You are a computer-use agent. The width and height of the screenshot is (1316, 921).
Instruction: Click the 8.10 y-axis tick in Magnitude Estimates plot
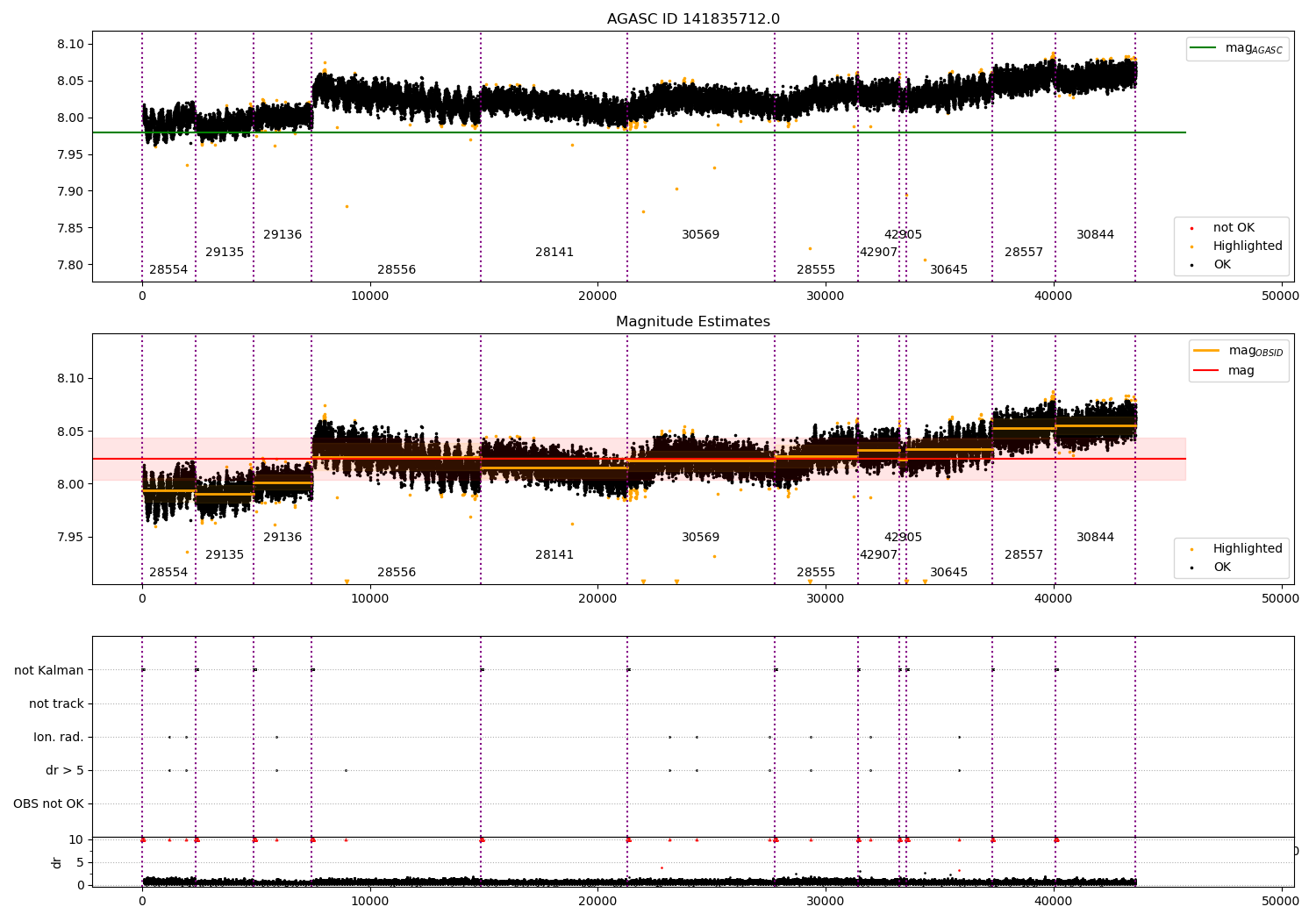70,379
